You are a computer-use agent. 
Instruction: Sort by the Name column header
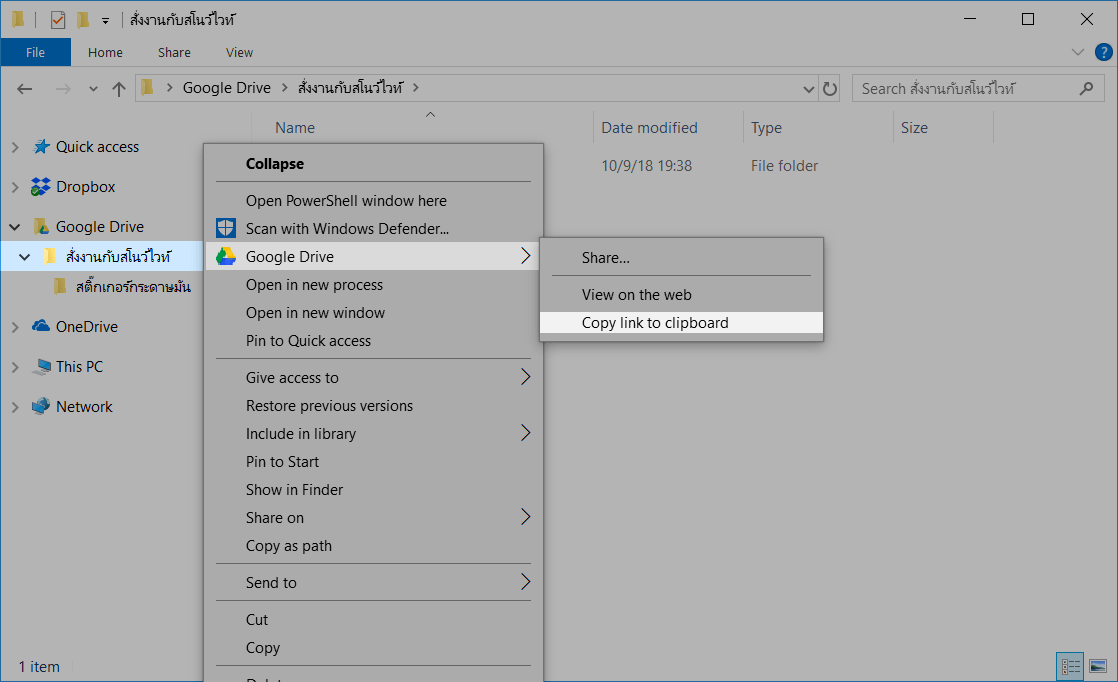[x=295, y=128]
